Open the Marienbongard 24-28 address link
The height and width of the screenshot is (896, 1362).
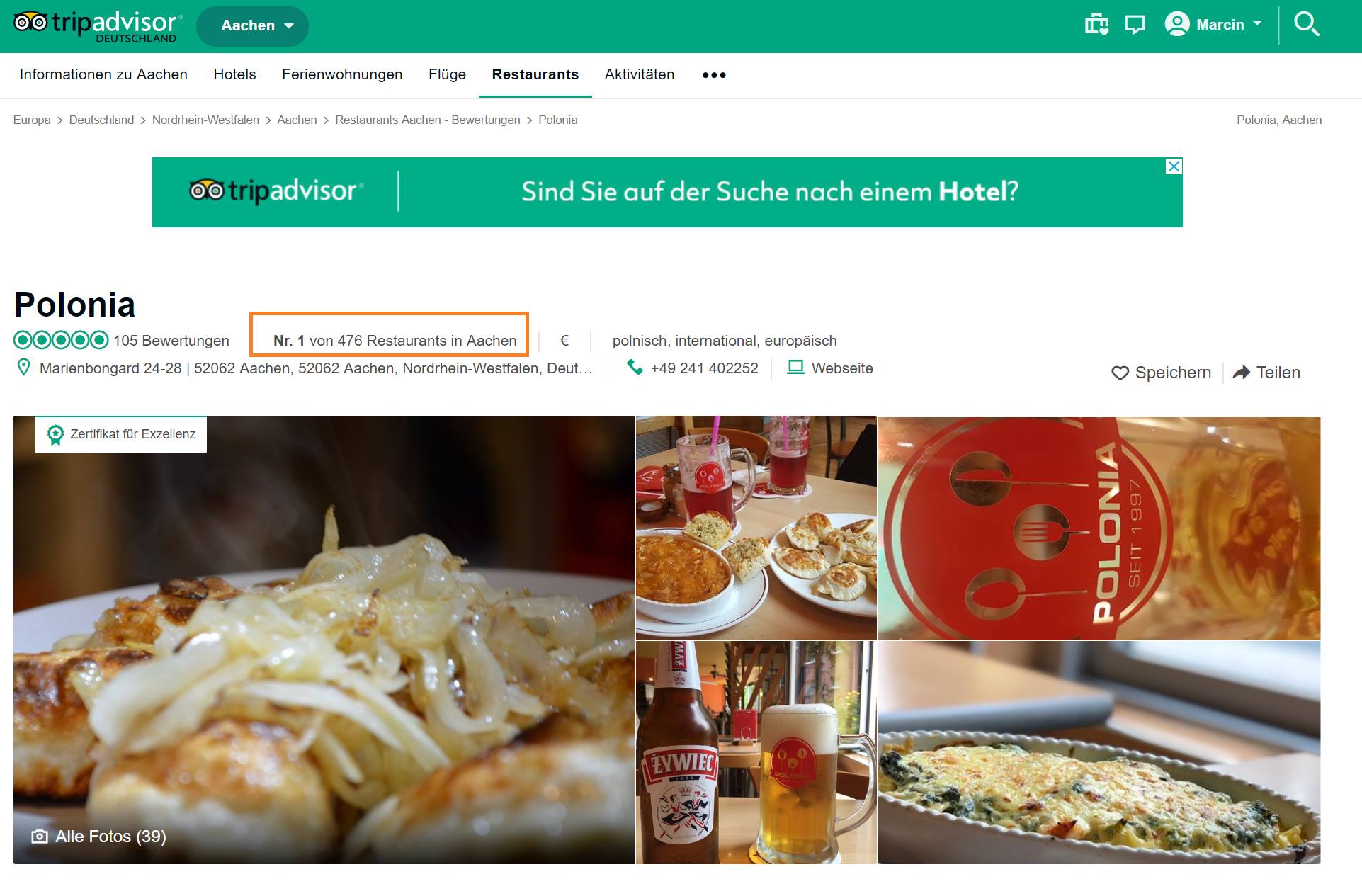point(316,368)
